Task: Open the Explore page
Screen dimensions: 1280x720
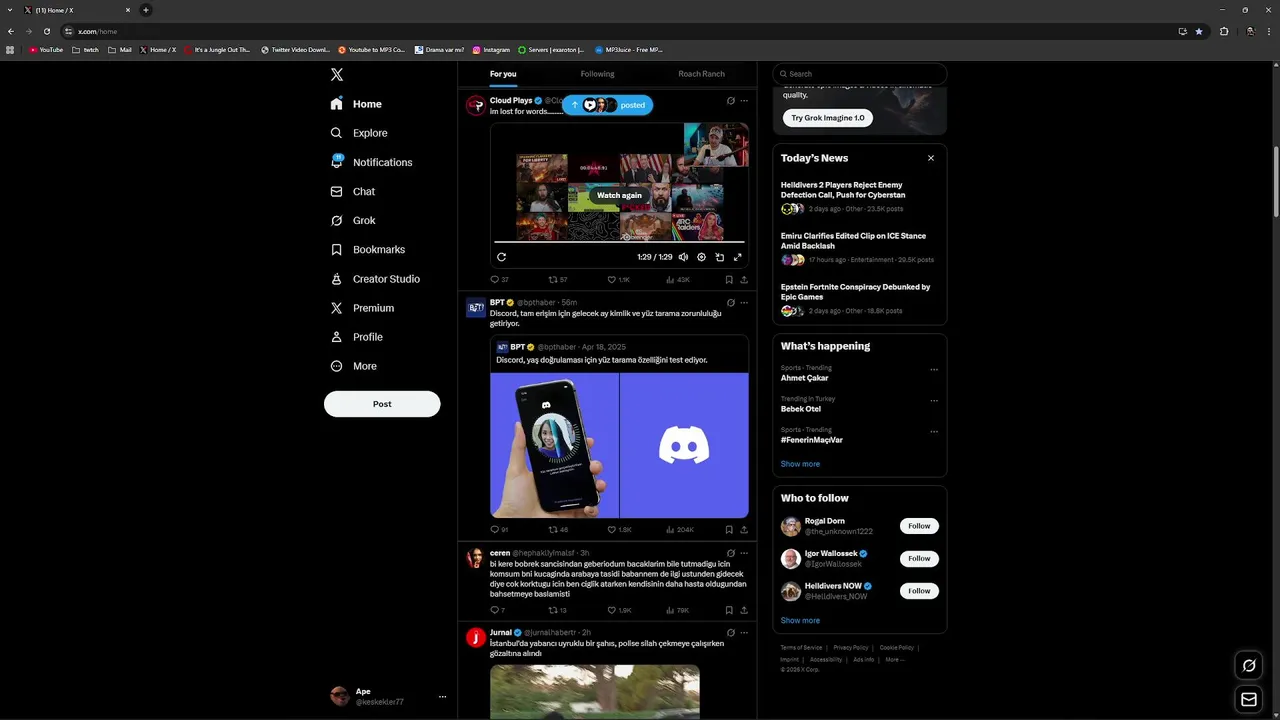Action: 359,133
